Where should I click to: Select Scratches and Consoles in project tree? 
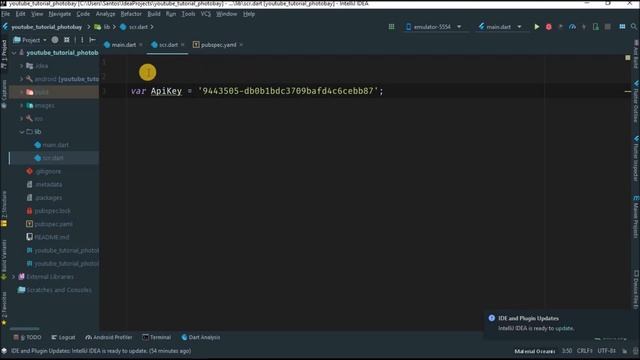point(59,290)
